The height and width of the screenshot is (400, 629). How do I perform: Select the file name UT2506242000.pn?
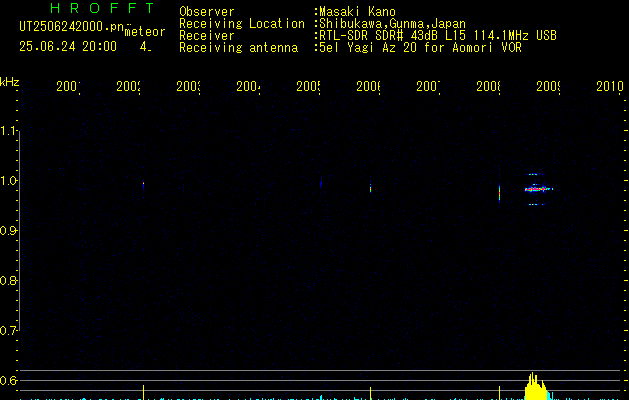(x=72, y=27)
